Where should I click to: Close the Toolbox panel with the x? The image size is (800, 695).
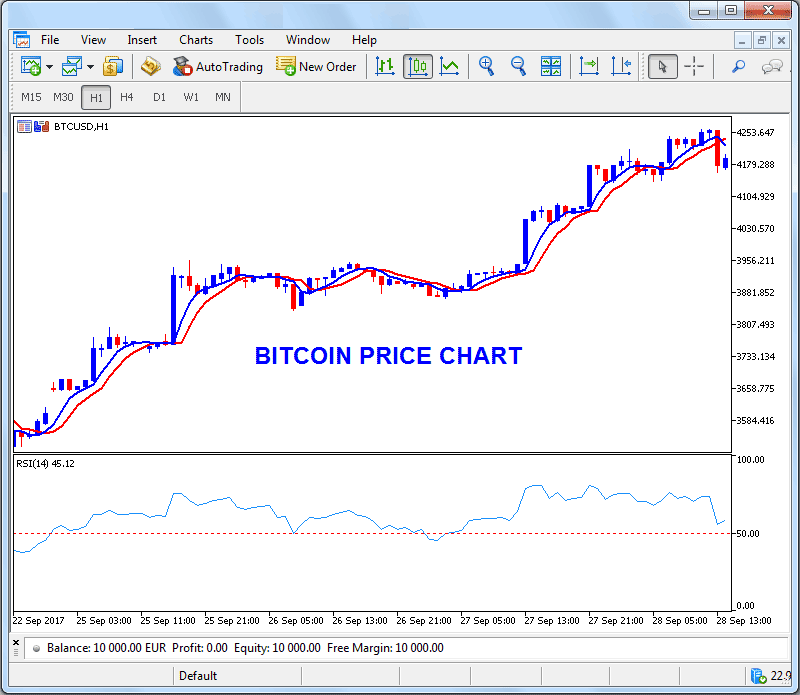tap(16, 642)
